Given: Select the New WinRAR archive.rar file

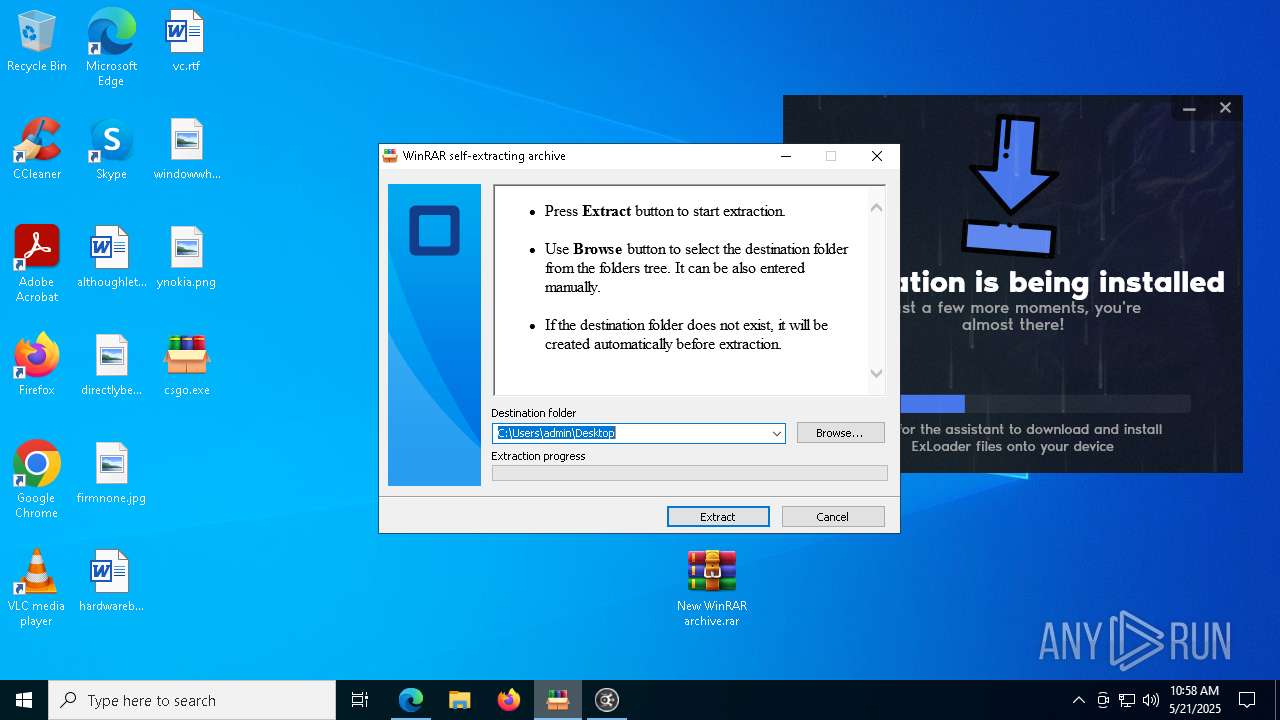Looking at the screenshot, I should (712, 588).
